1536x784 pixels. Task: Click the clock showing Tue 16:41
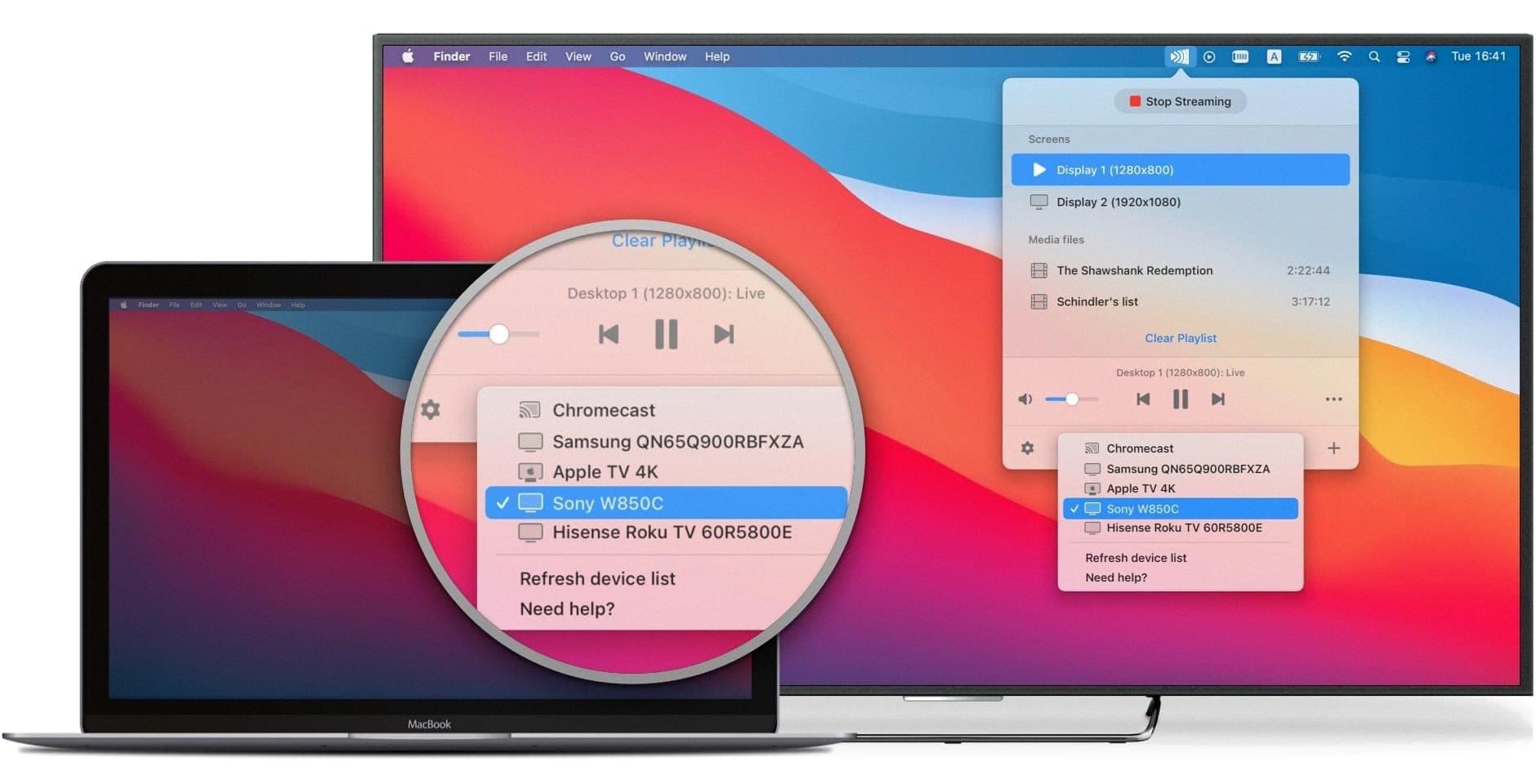[x=1478, y=56]
